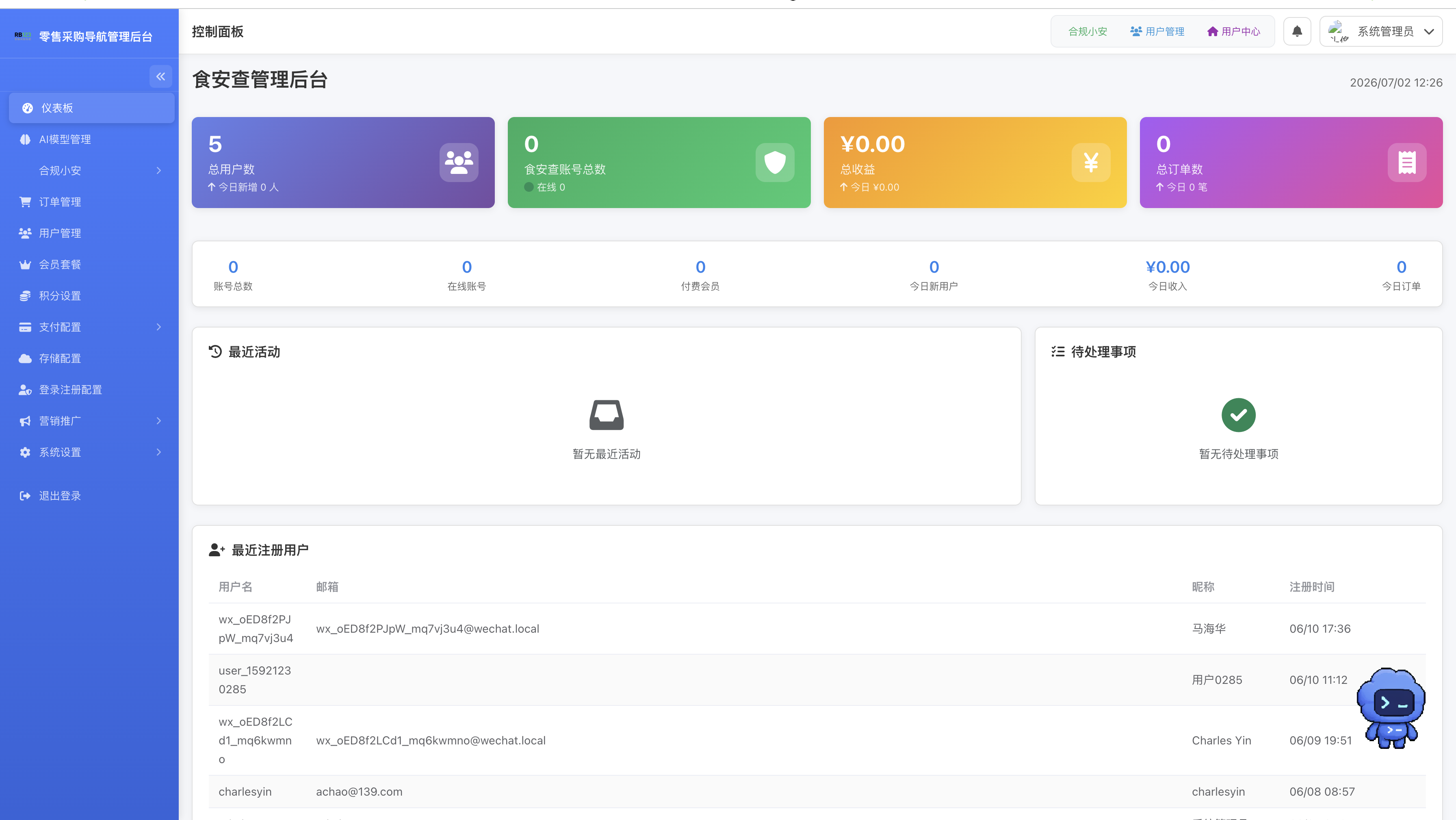This screenshot has width=1456, height=820.
Task: Open AI模型管理 from the sidebar
Action: [x=91, y=139]
